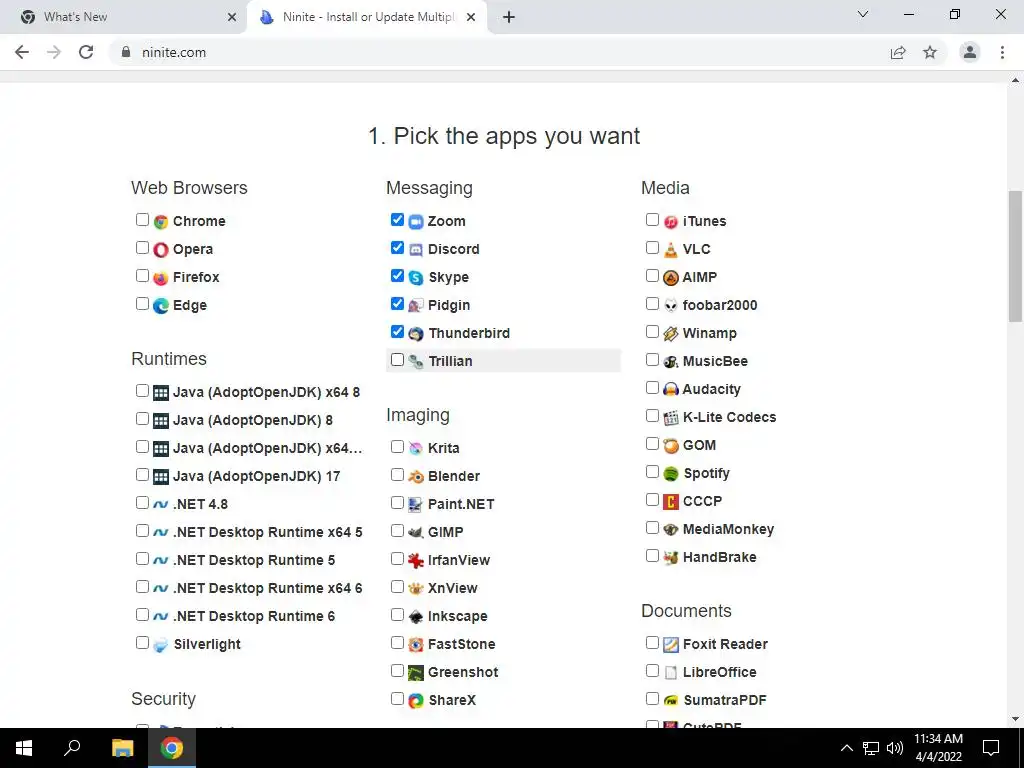Click the HandBrake icon
This screenshot has height=768, width=1024.
point(671,558)
